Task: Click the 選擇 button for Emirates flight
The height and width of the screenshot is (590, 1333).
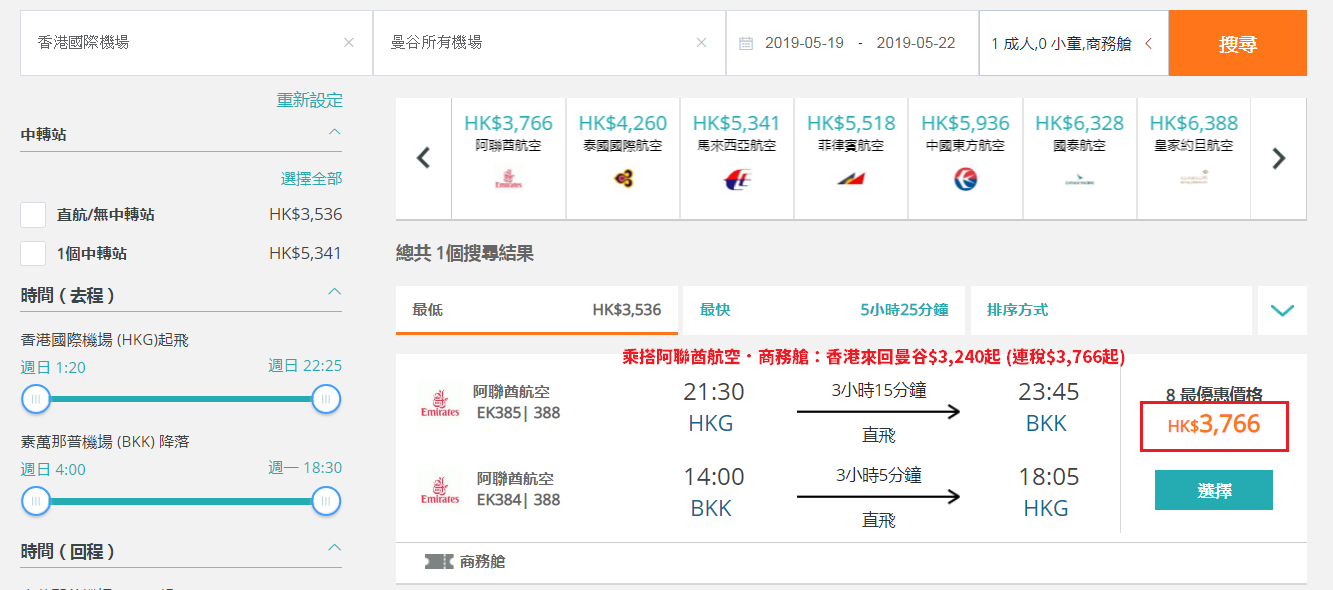Action: 1214,490
